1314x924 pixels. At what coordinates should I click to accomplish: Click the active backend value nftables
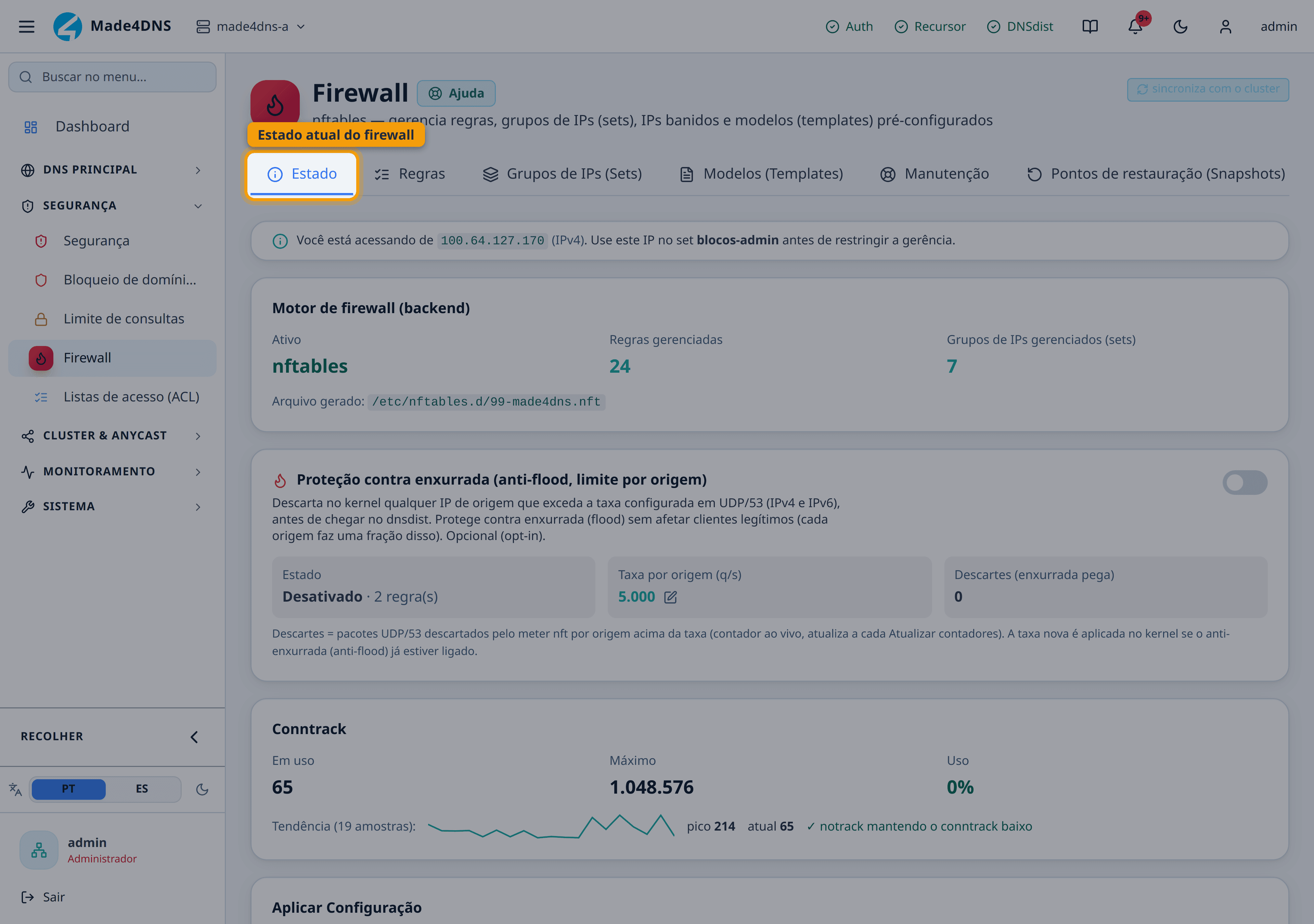click(x=310, y=367)
